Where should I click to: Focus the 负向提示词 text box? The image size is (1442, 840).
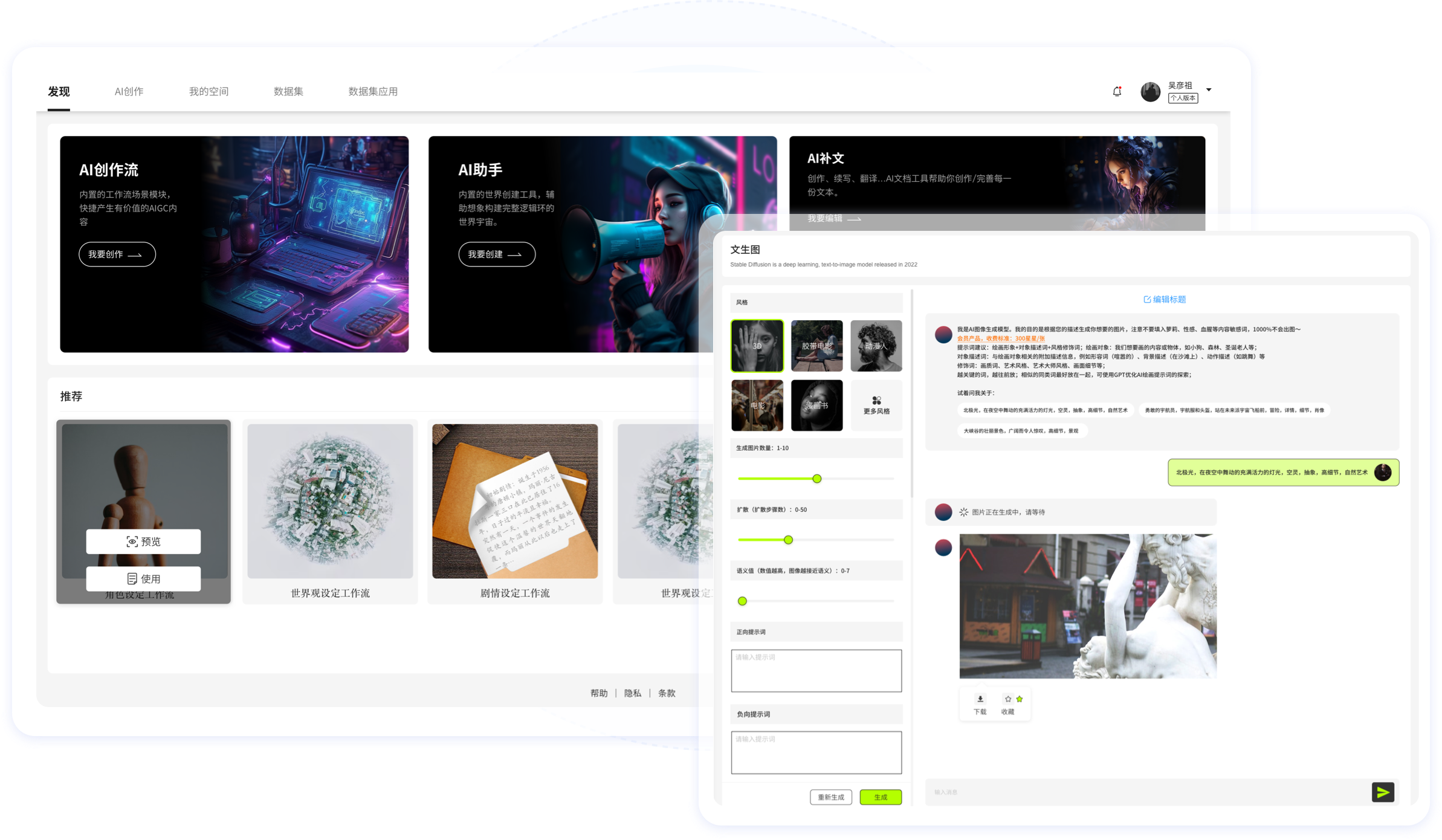coord(816,753)
